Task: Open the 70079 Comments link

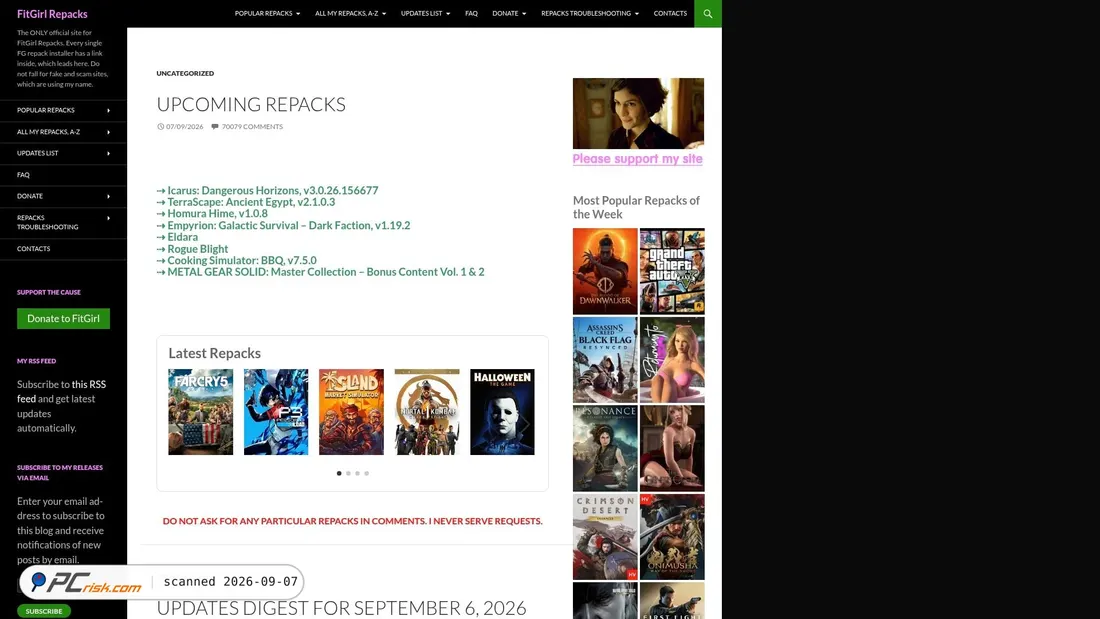Action: tap(252, 127)
